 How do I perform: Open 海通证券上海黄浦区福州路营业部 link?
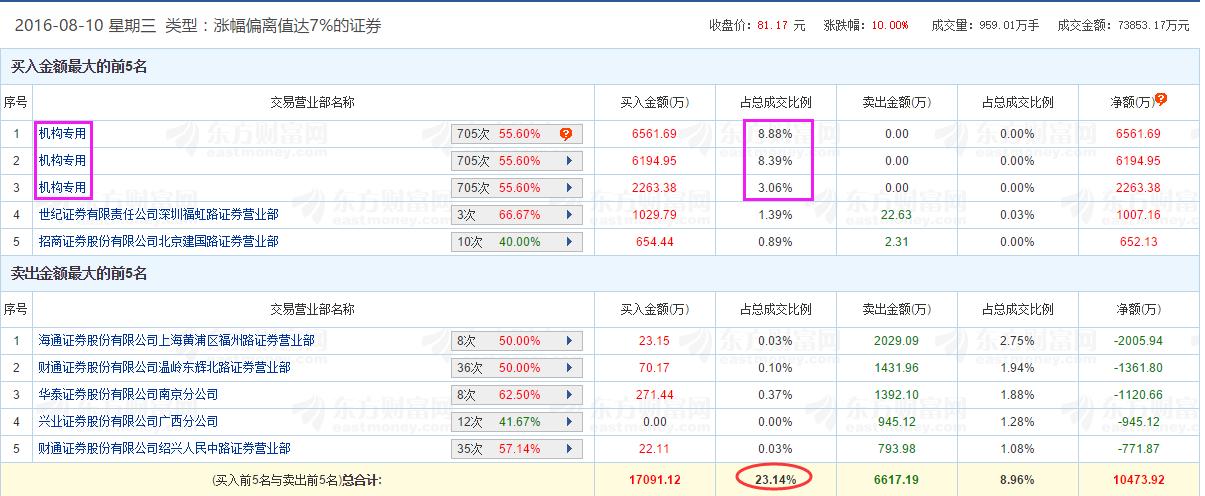(176, 340)
